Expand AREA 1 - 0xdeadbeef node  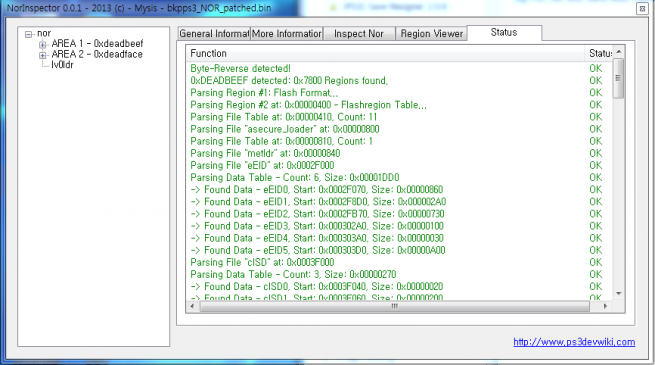tap(42, 45)
